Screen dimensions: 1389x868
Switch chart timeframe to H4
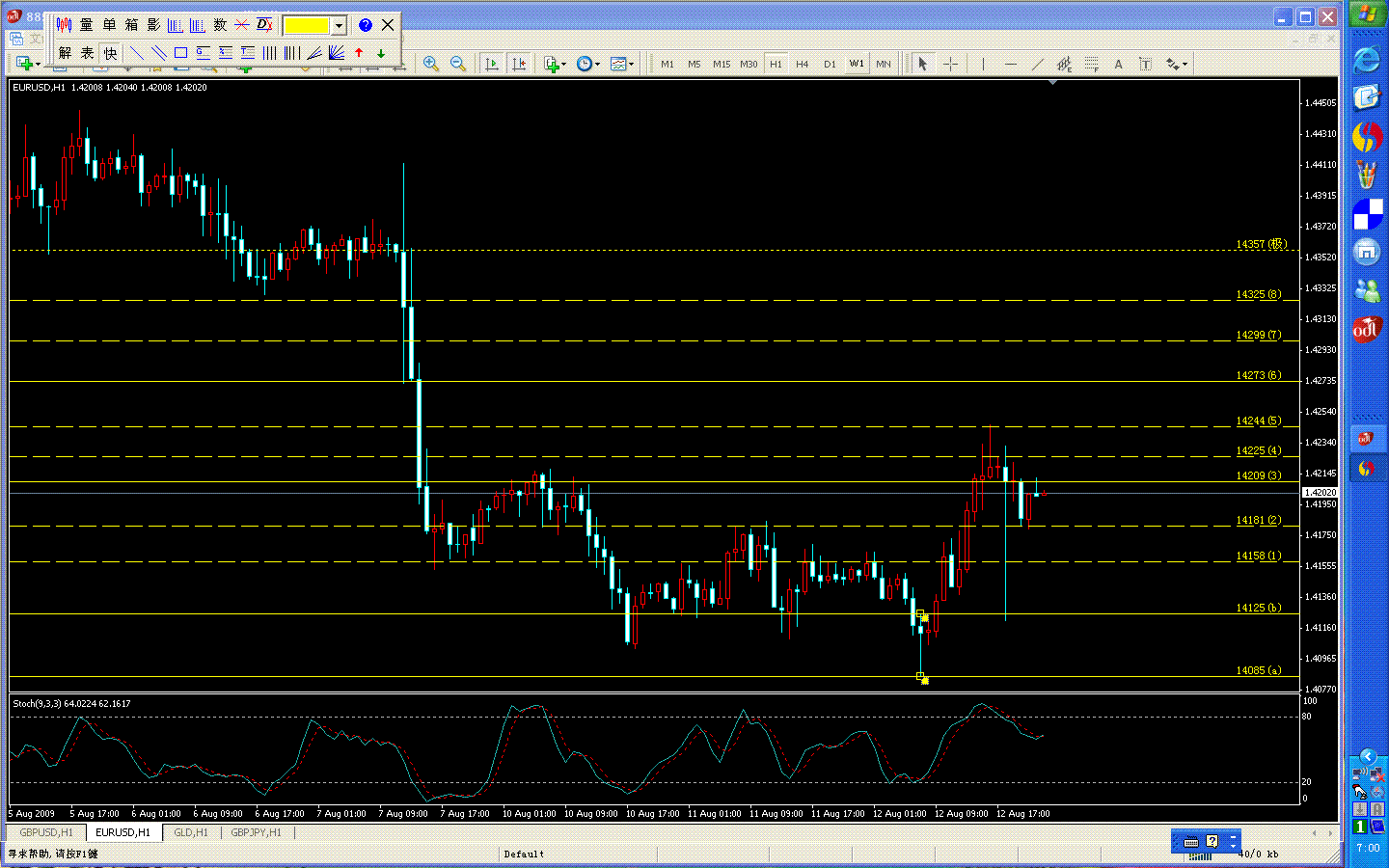[803, 64]
